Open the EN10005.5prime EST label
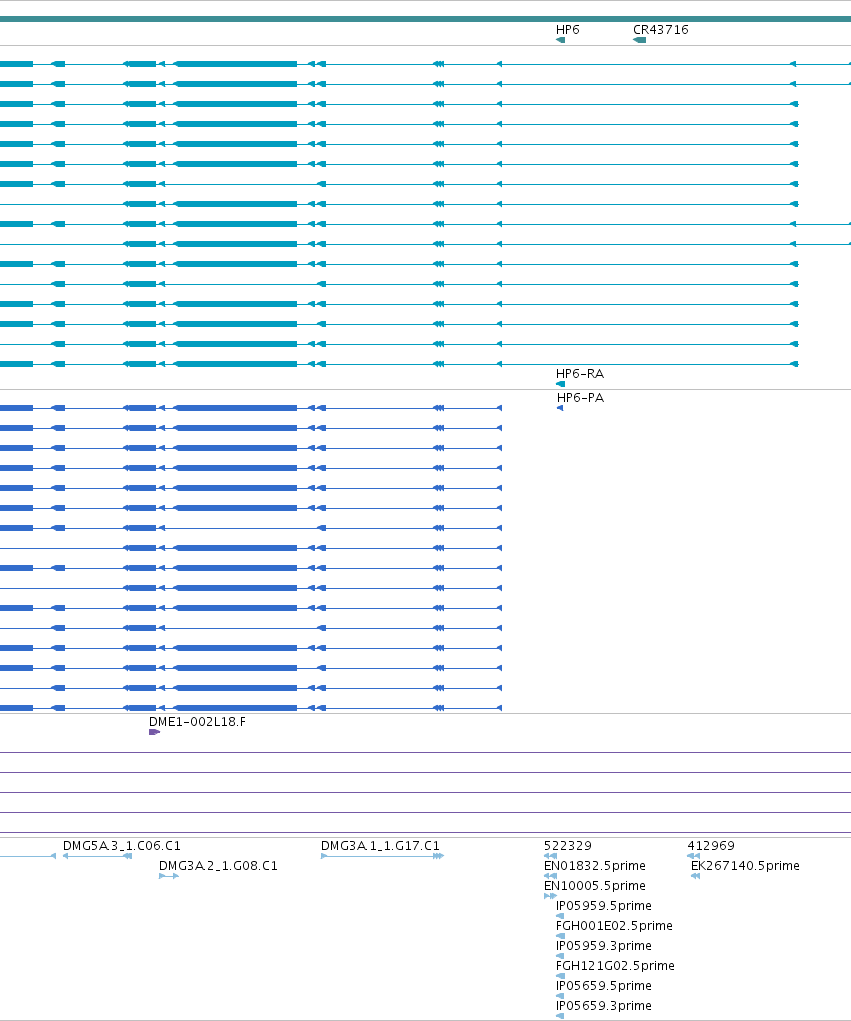 [x=594, y=886]
